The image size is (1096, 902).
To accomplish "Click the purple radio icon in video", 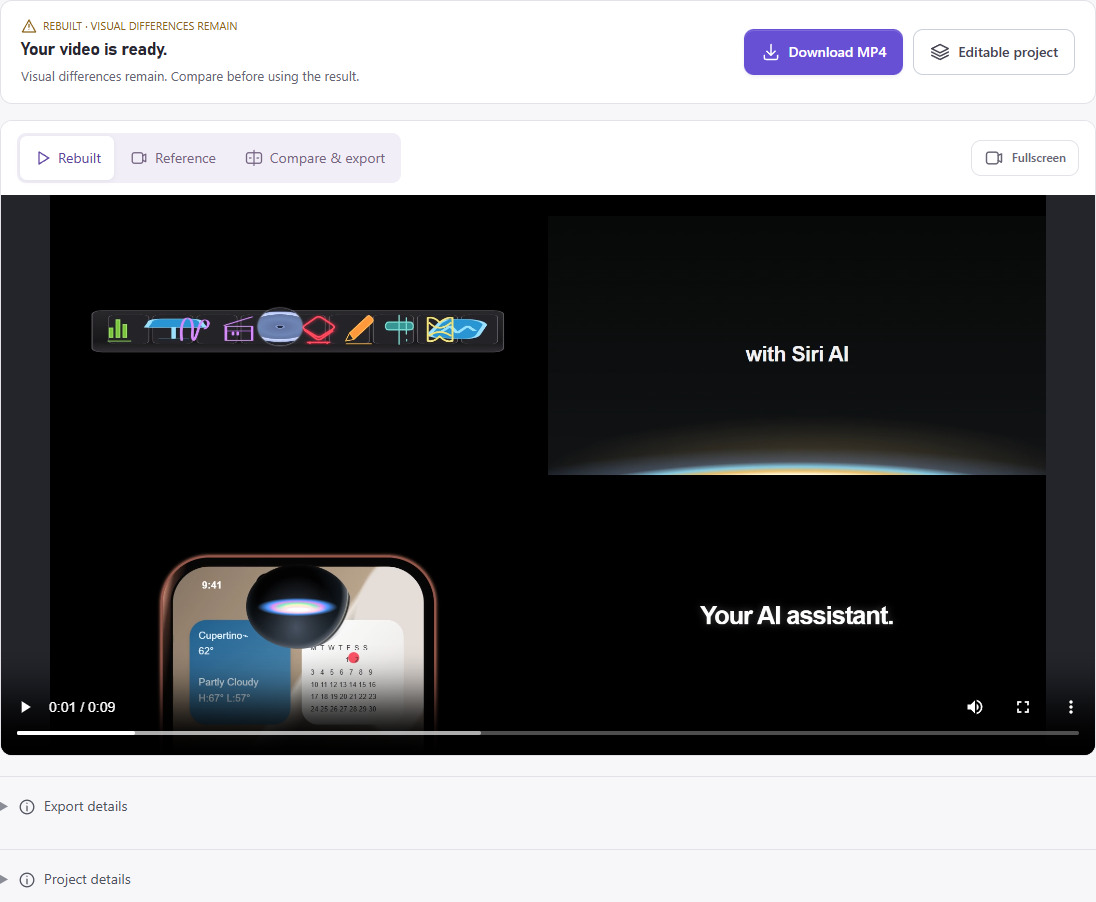I will coord(238,331).
